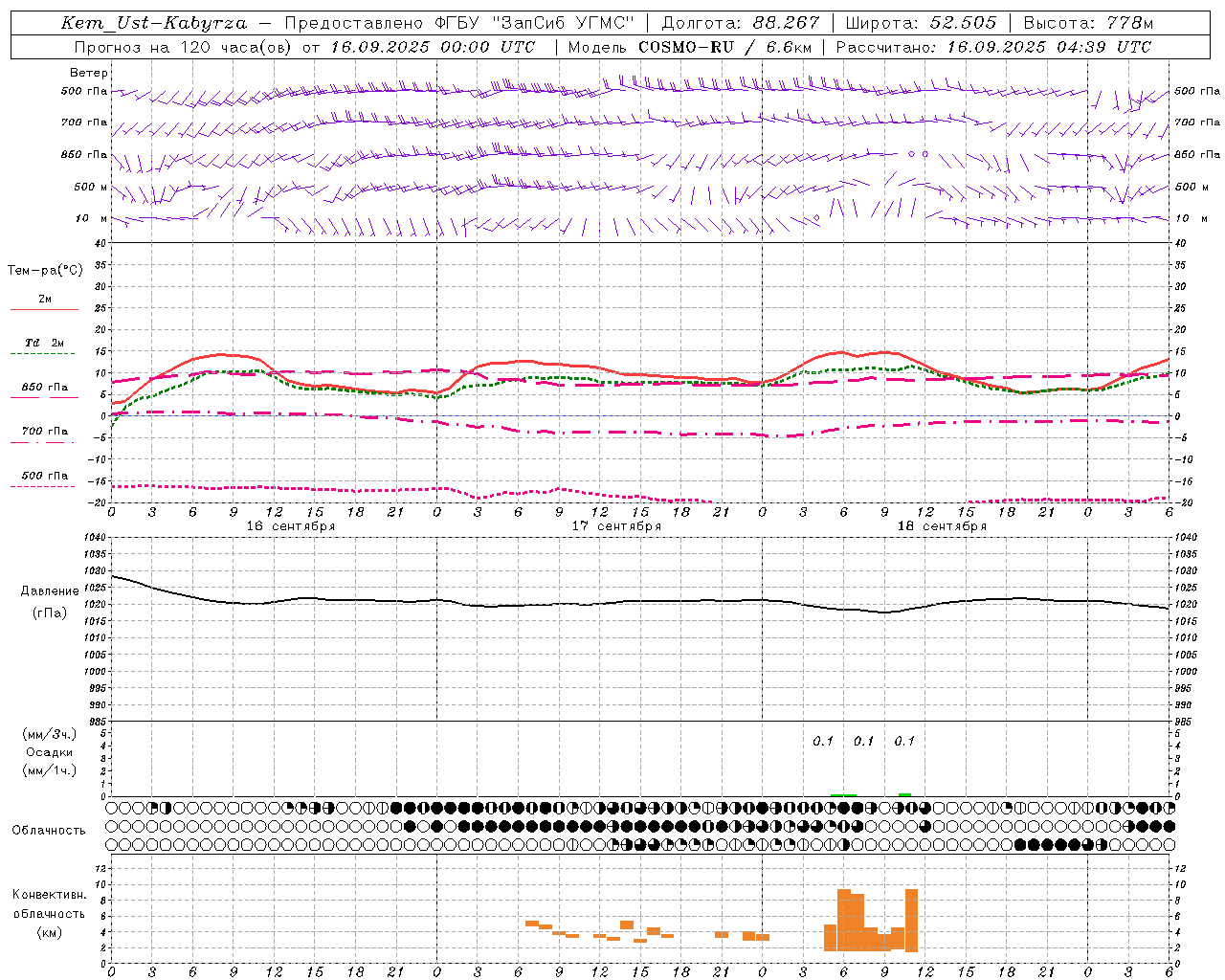Screen dimensions: 1225x980
Task: Click the computed time Рассчитано: 16.09.2025 04:39 UTC
Action: [993, 47]
